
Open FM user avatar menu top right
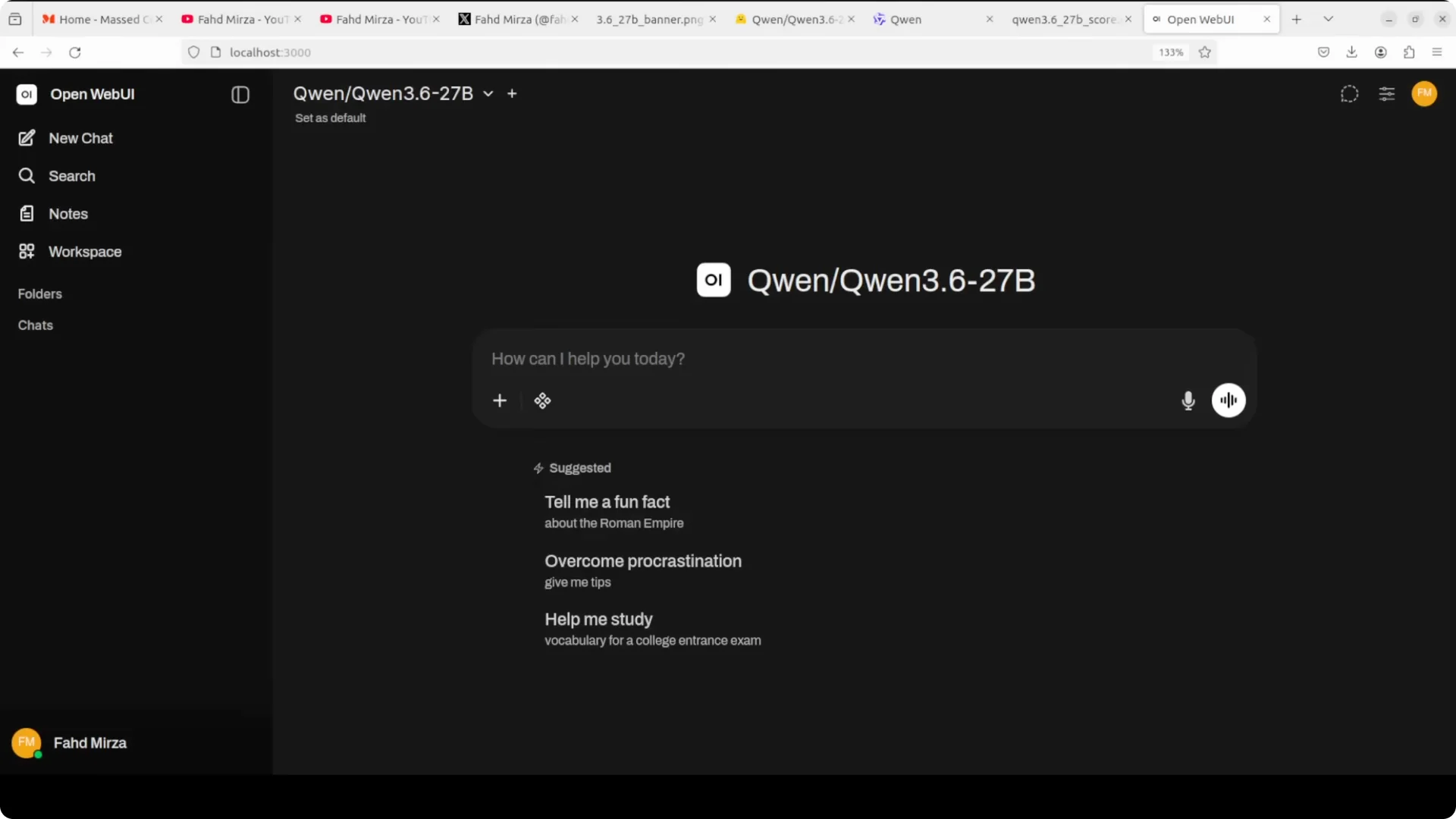click(1424, 93)
